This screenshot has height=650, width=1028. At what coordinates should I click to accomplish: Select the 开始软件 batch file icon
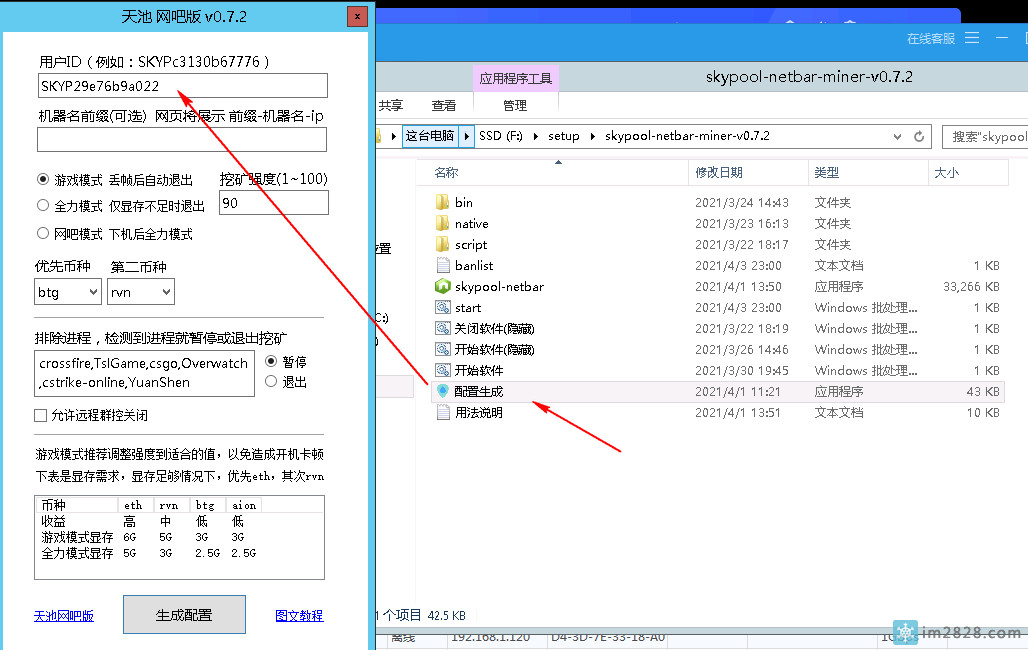443,370
